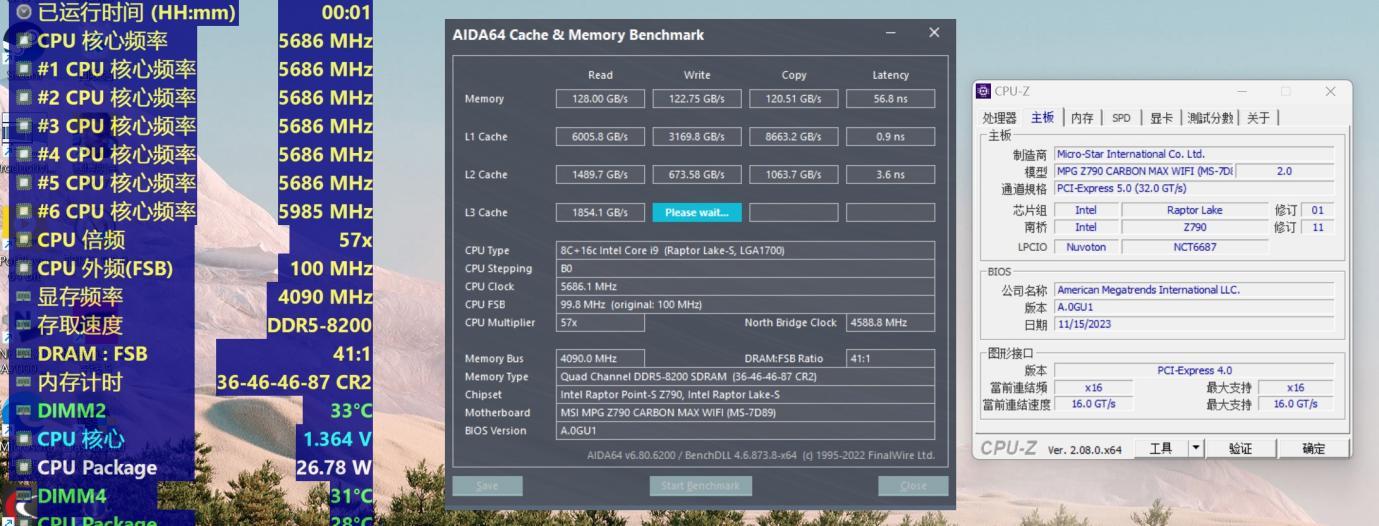The height and width of the screenshot is (526, 1379).
Task: Click the chip icon beside CPU 倍频
Action: 24,240
